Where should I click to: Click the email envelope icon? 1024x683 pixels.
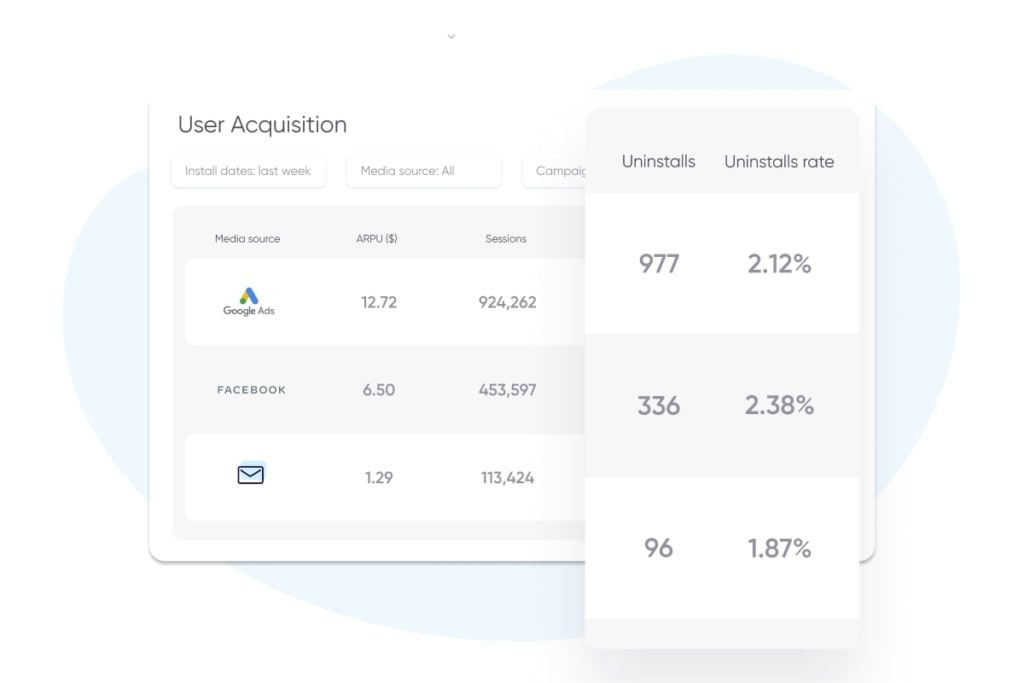pyautogui.click(x=250, y=475)
